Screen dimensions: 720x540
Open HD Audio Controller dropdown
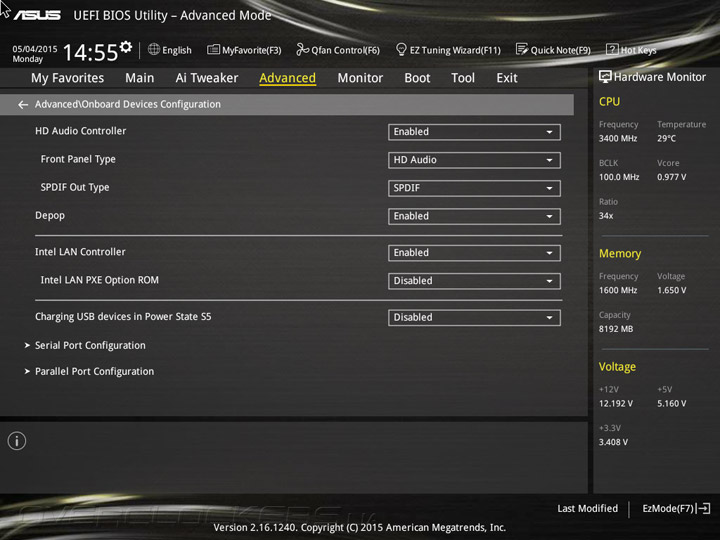point(474,132)
